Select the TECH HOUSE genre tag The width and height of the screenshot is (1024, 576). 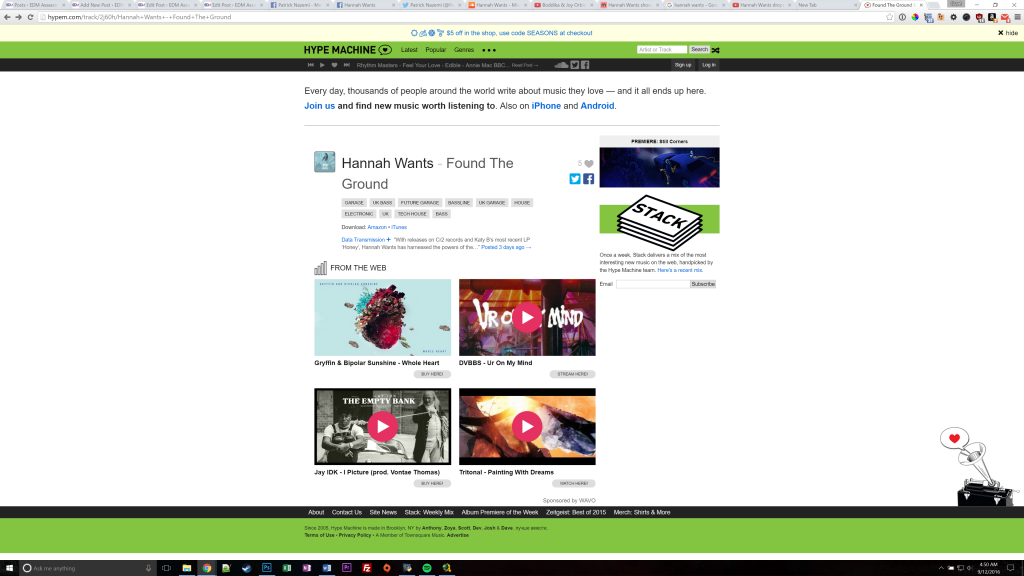[x=411, y=214]
